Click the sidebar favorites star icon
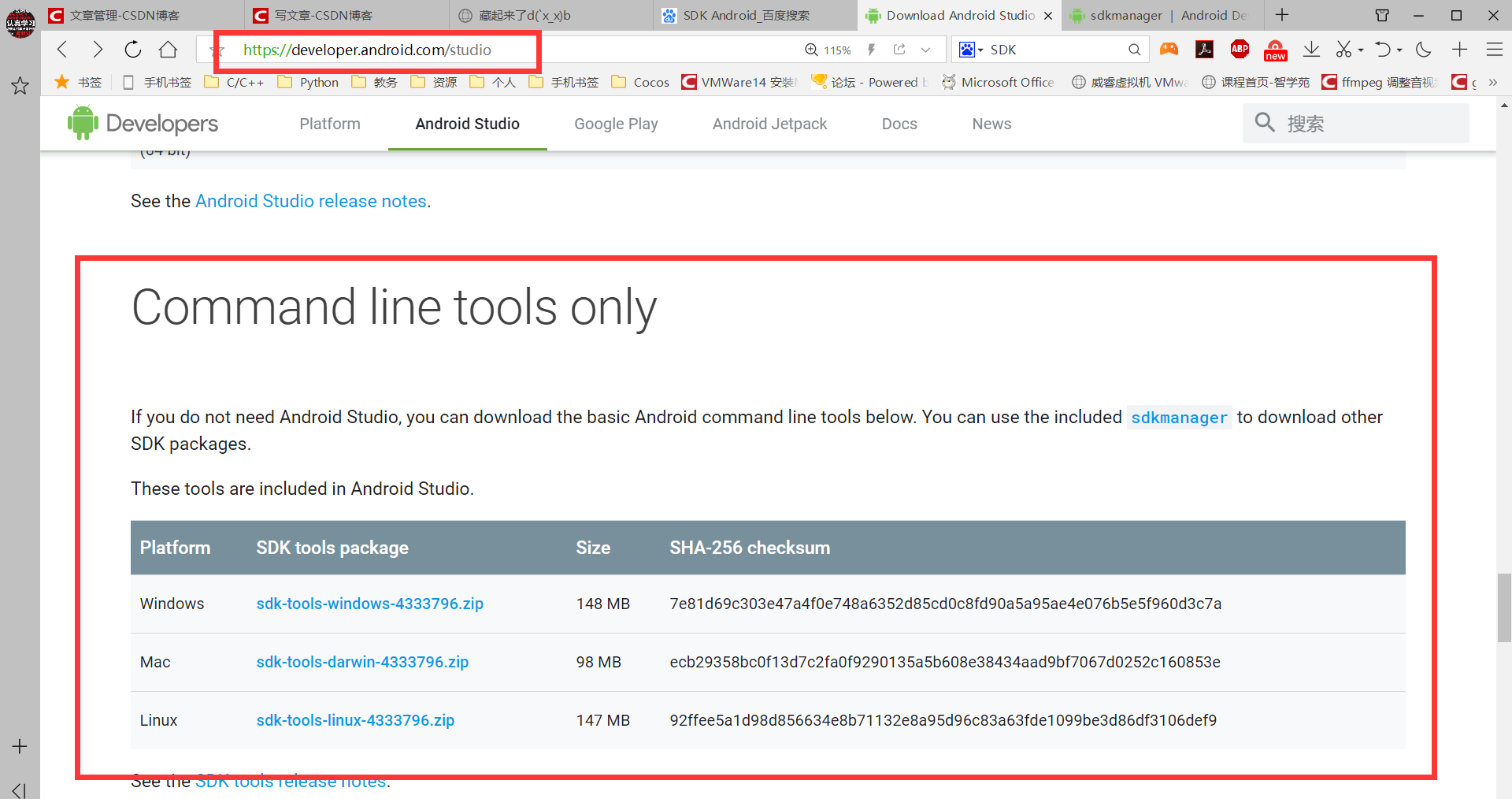The width and height of the screenshot is (1512, 799). point(20,85)
